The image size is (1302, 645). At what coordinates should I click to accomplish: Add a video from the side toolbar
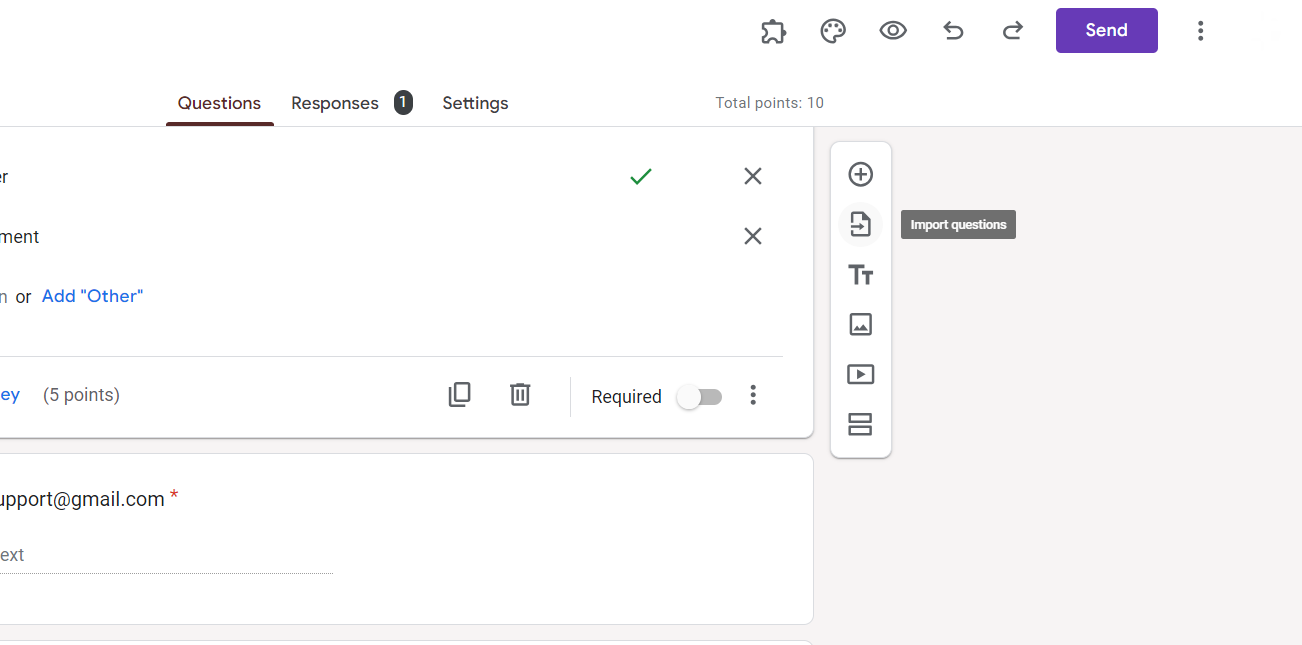860,375
